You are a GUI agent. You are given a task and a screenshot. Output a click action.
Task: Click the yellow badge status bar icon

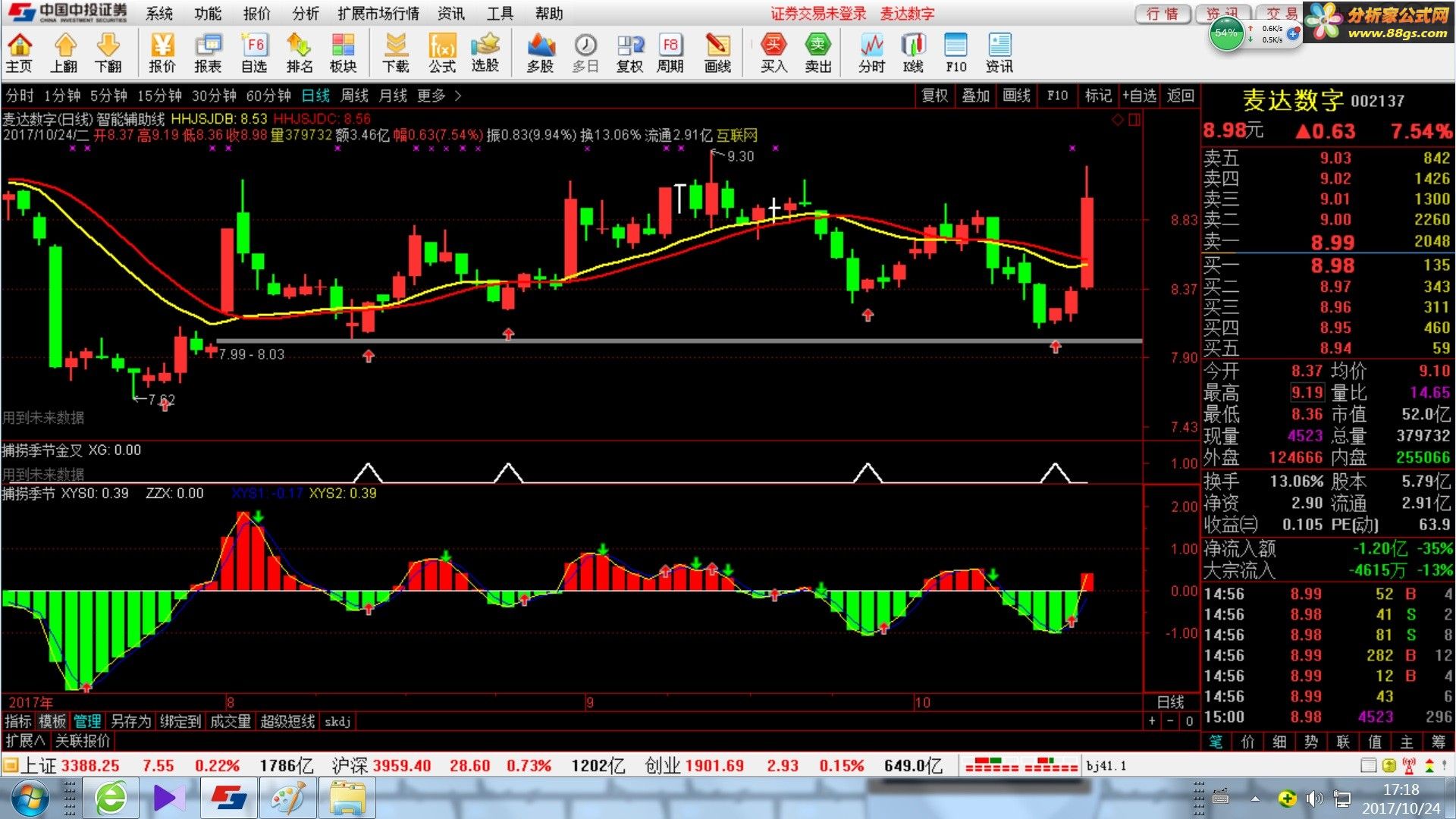[1389, 766]
